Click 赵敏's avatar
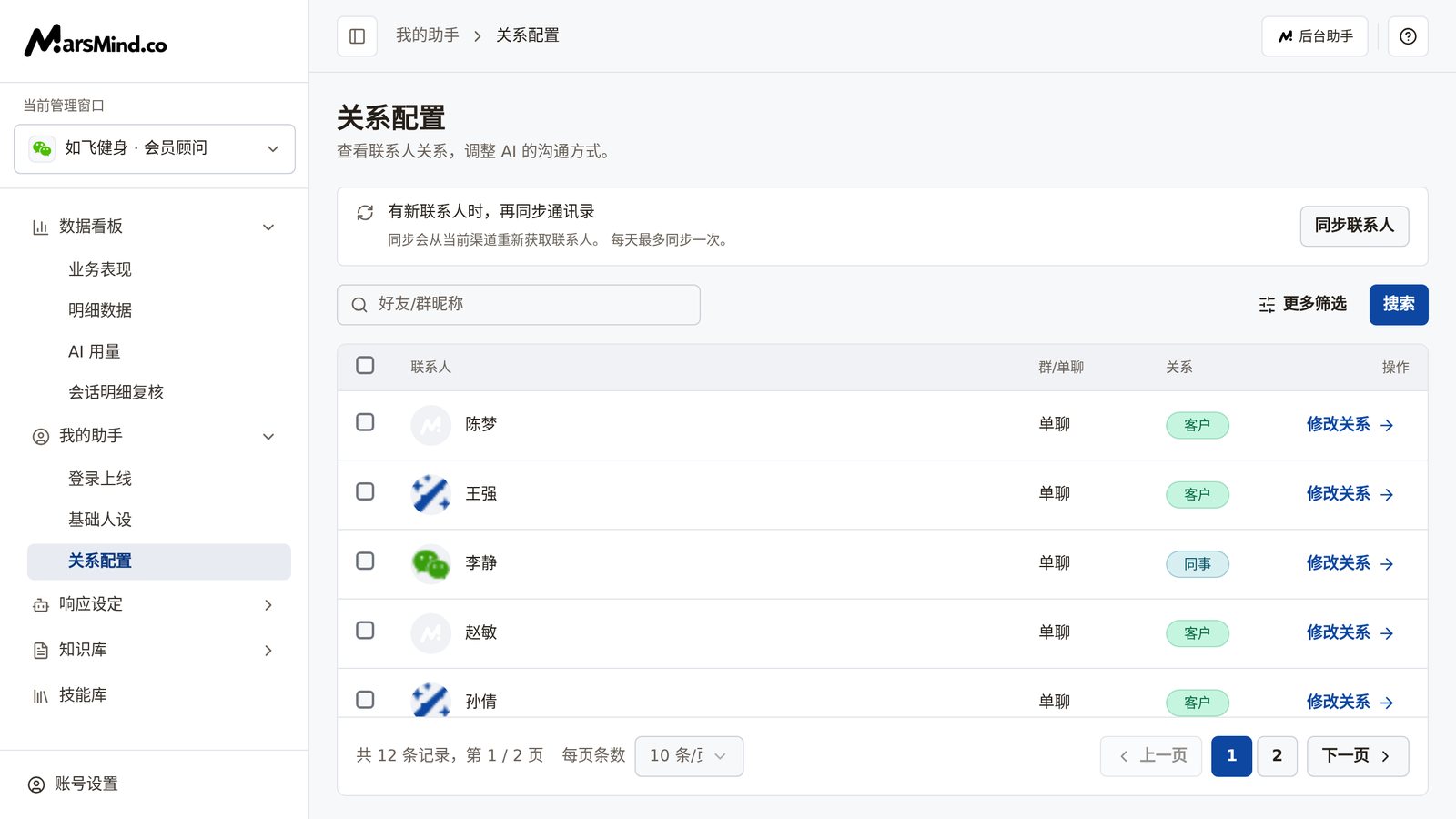This screenshot has width=1456, height=819. [x=431, y=632]
